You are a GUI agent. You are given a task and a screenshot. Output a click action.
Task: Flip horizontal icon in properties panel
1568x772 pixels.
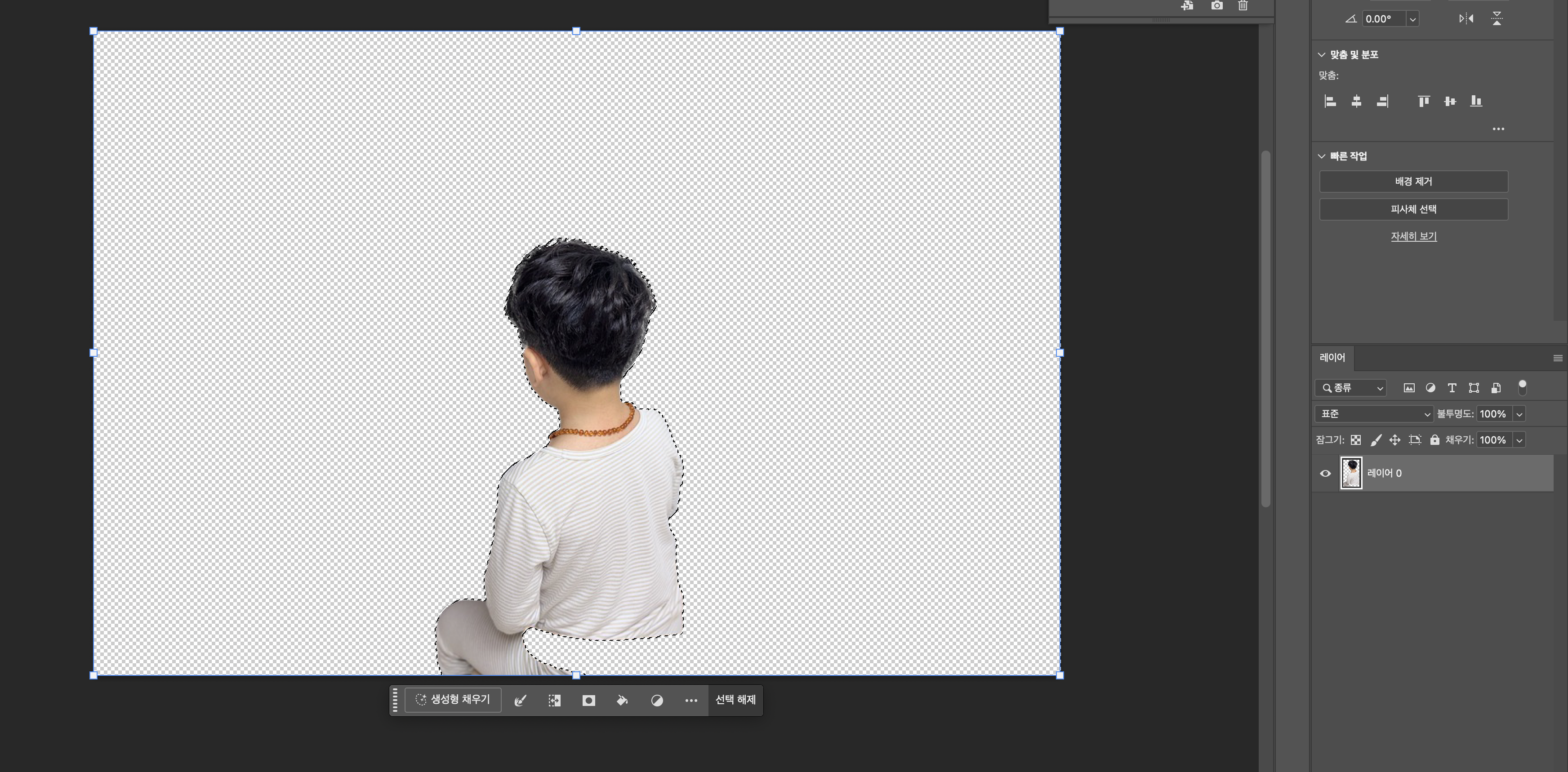[1466, 19]
